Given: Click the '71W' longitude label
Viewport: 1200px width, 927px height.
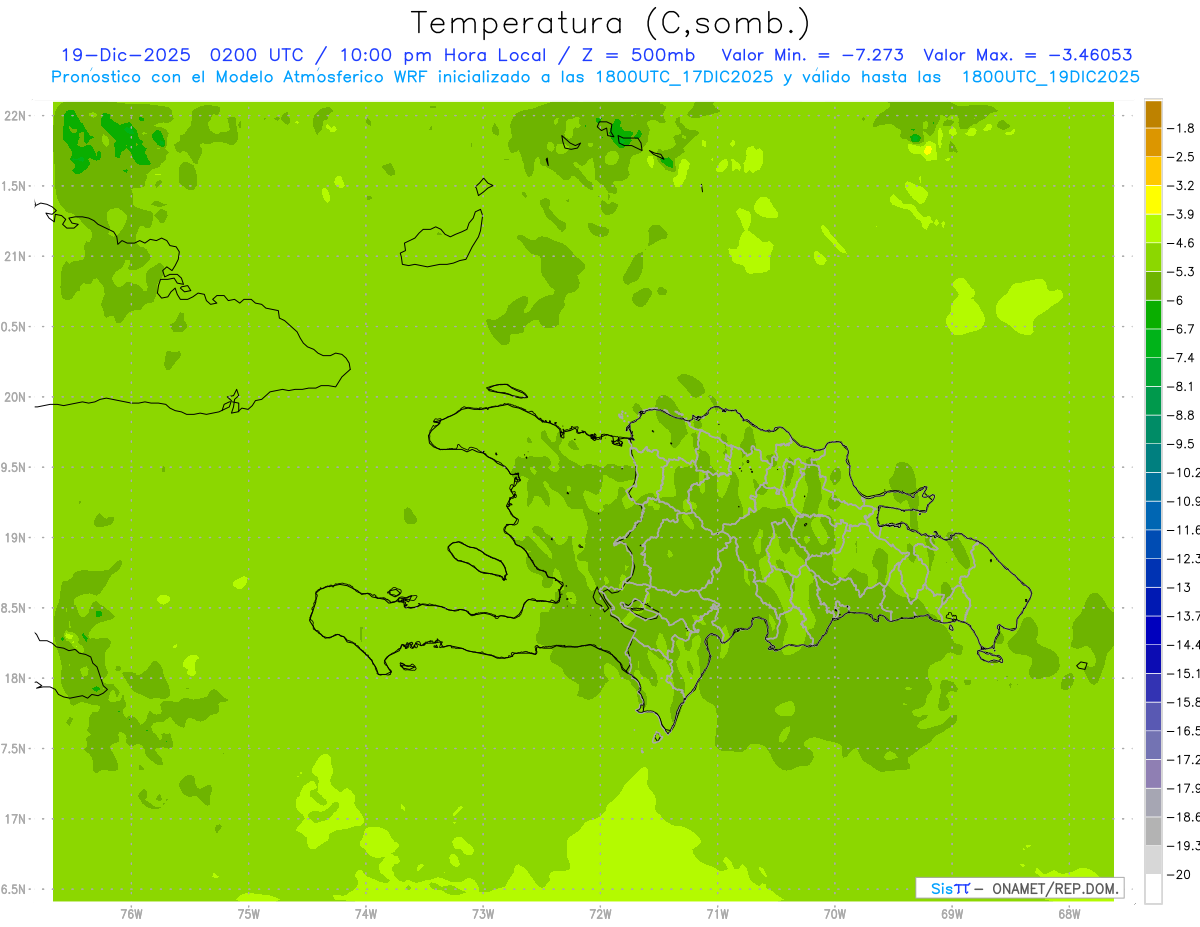Looking at the screenshot, I should pyautogui.click(x=717, y=913).
